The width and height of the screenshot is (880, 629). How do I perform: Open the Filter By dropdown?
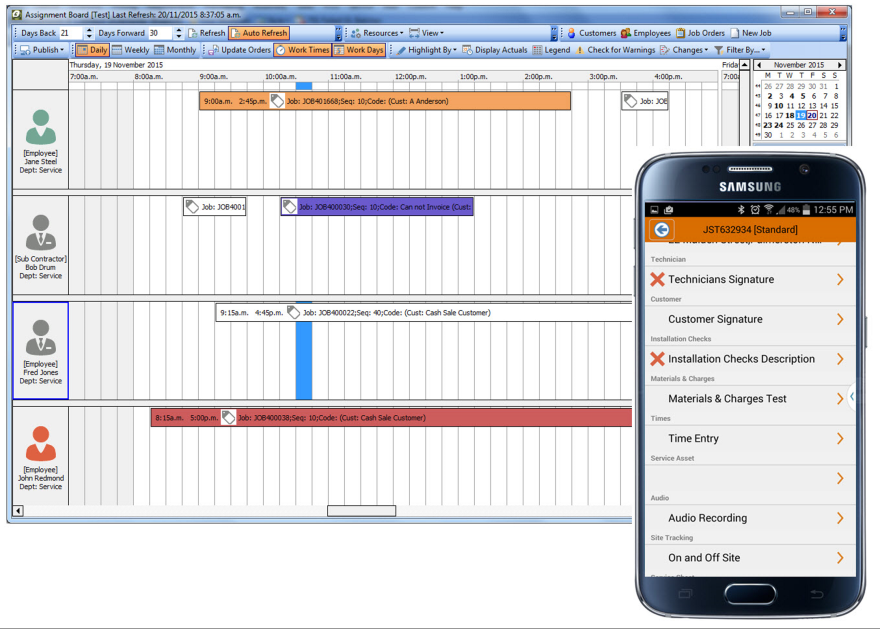coord(740,50)
